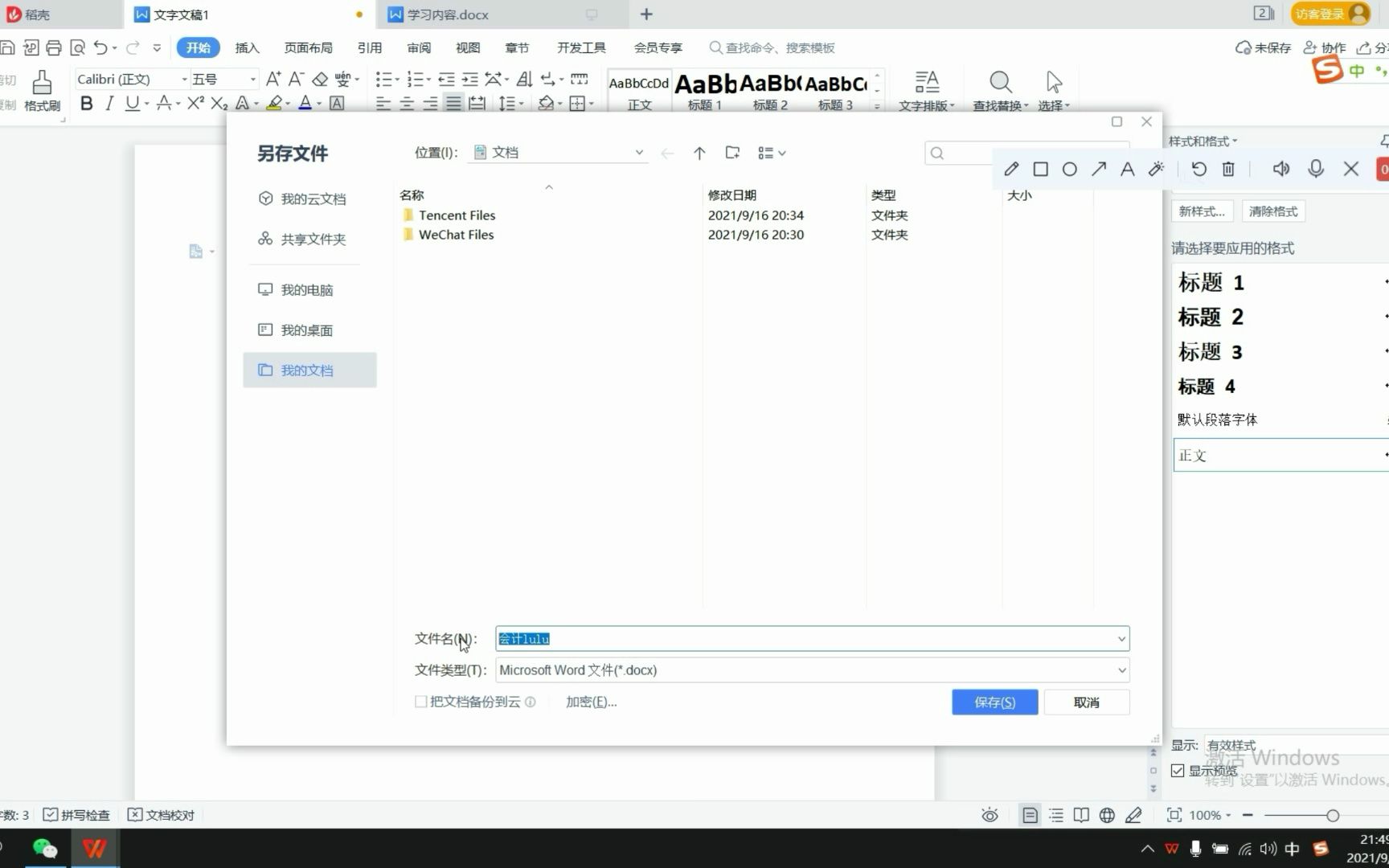Uncheck the show preview checkbox
The image size is (1389, 868).
1178,771
